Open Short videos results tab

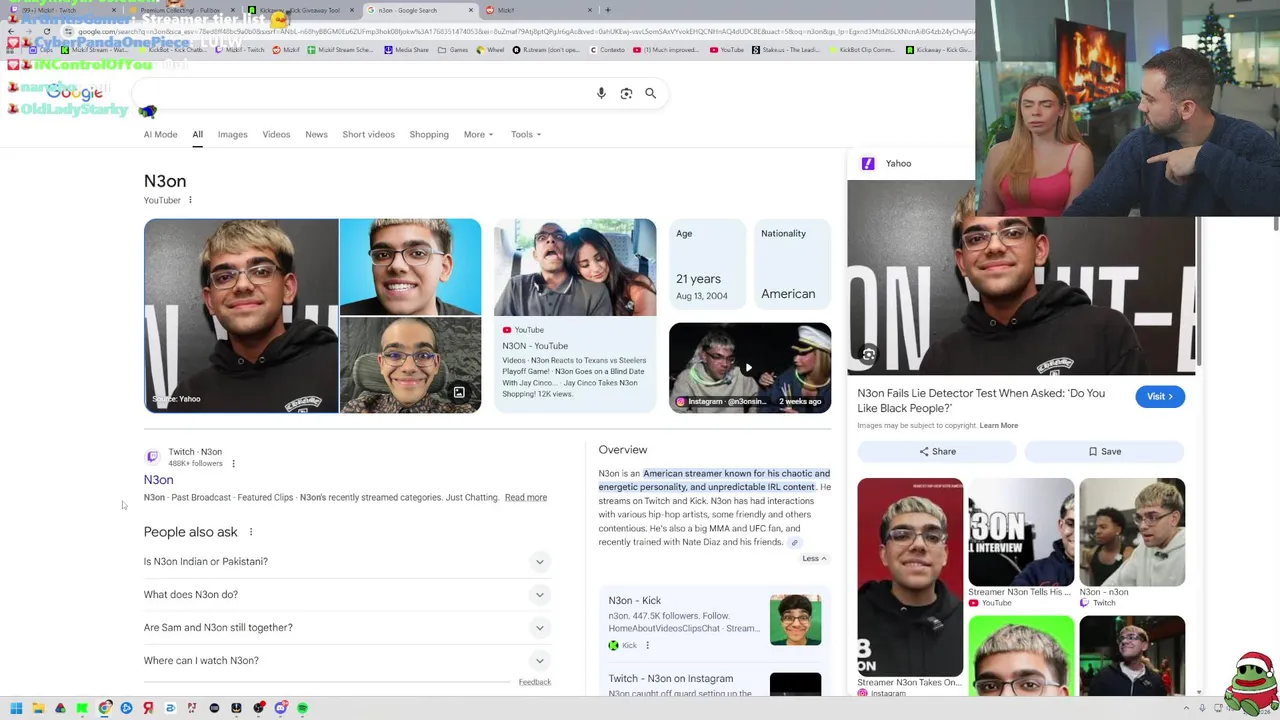(x=368, y=134)
